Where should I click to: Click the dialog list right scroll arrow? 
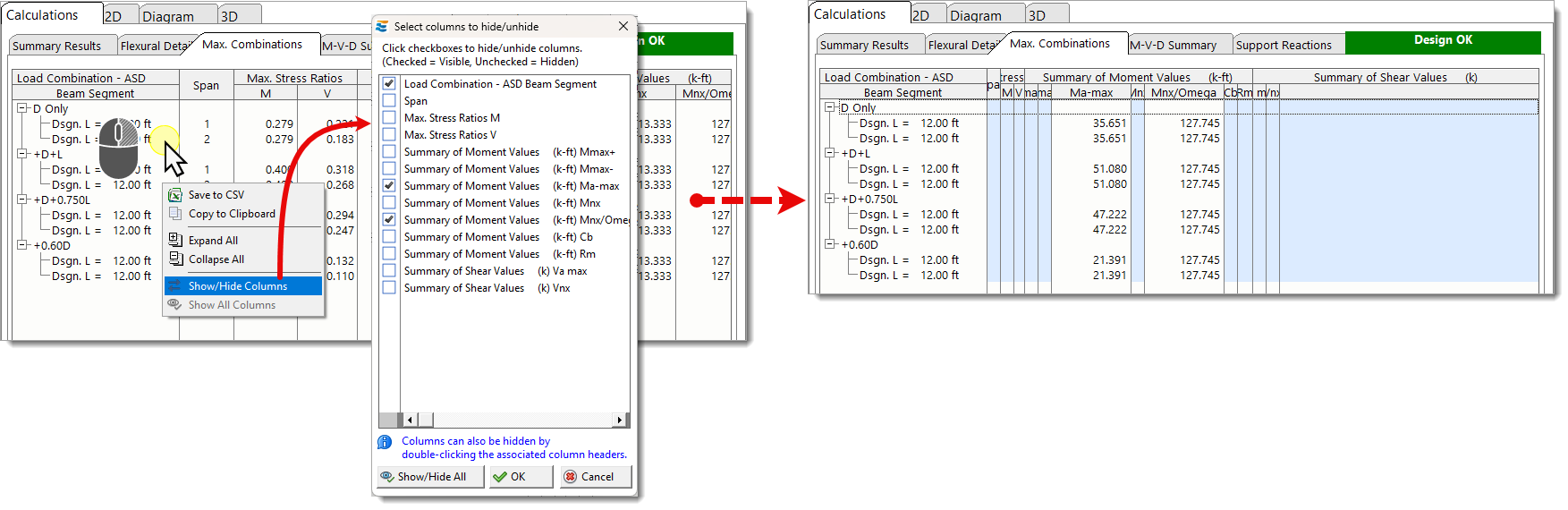pos(619,420)
